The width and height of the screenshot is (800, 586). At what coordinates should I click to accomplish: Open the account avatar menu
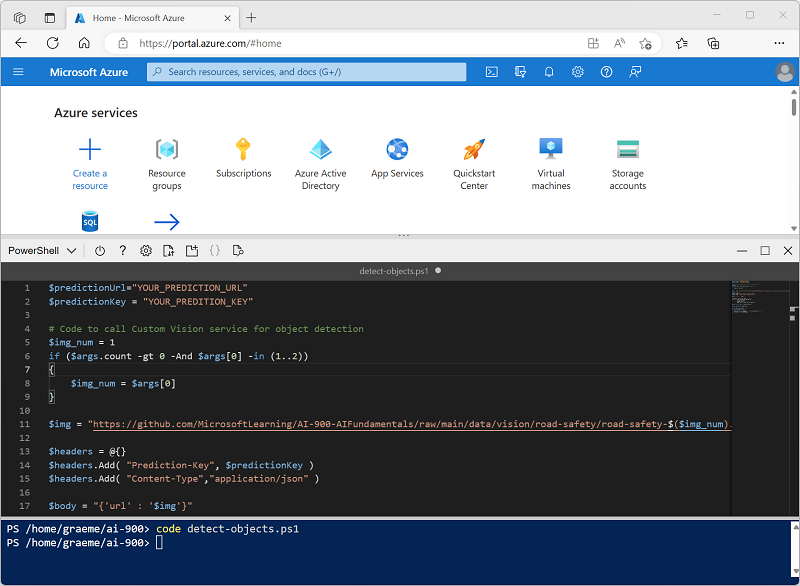pos(785,72)
